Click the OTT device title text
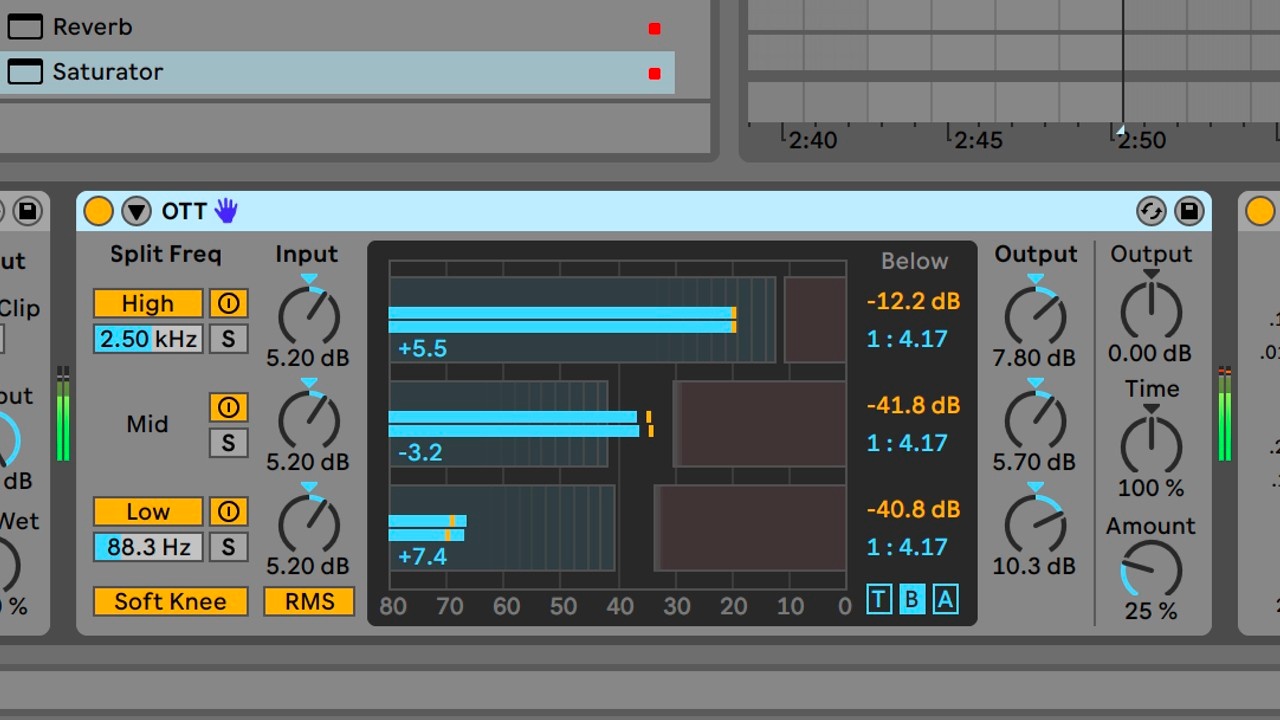Image resolution: width=1280 pixels, height=720 pixels. point(184,211)
